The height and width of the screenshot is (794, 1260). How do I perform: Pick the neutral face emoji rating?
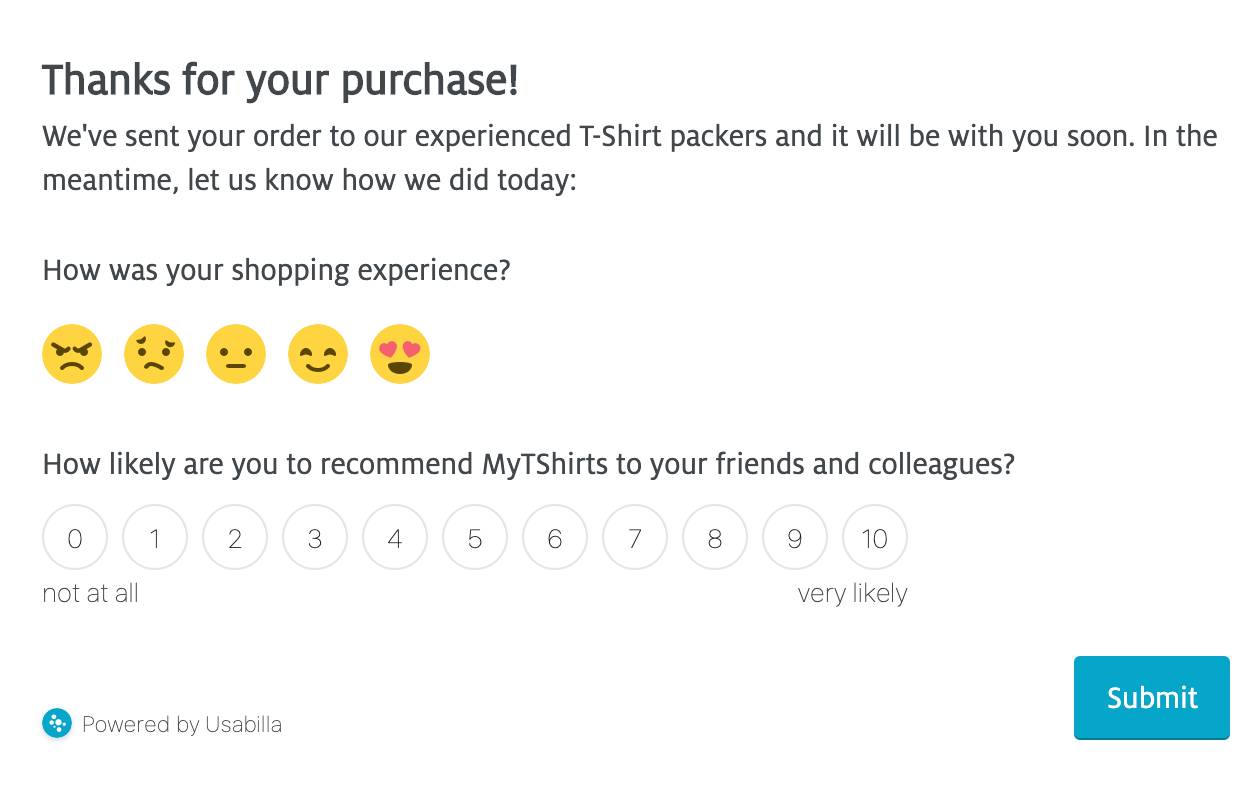(236, 355)
